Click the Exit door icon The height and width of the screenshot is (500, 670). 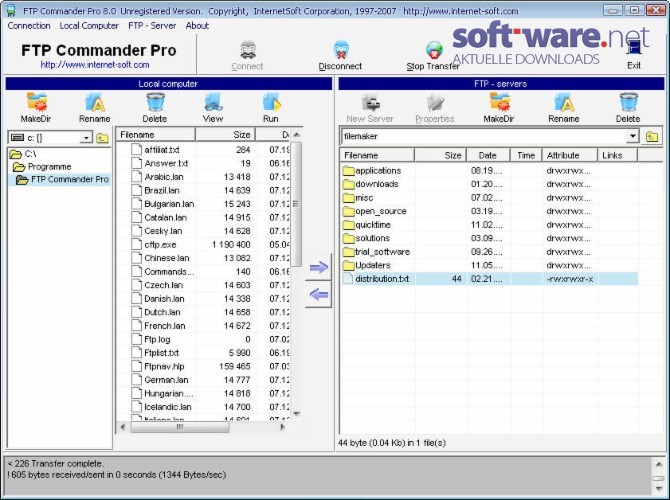634,48
